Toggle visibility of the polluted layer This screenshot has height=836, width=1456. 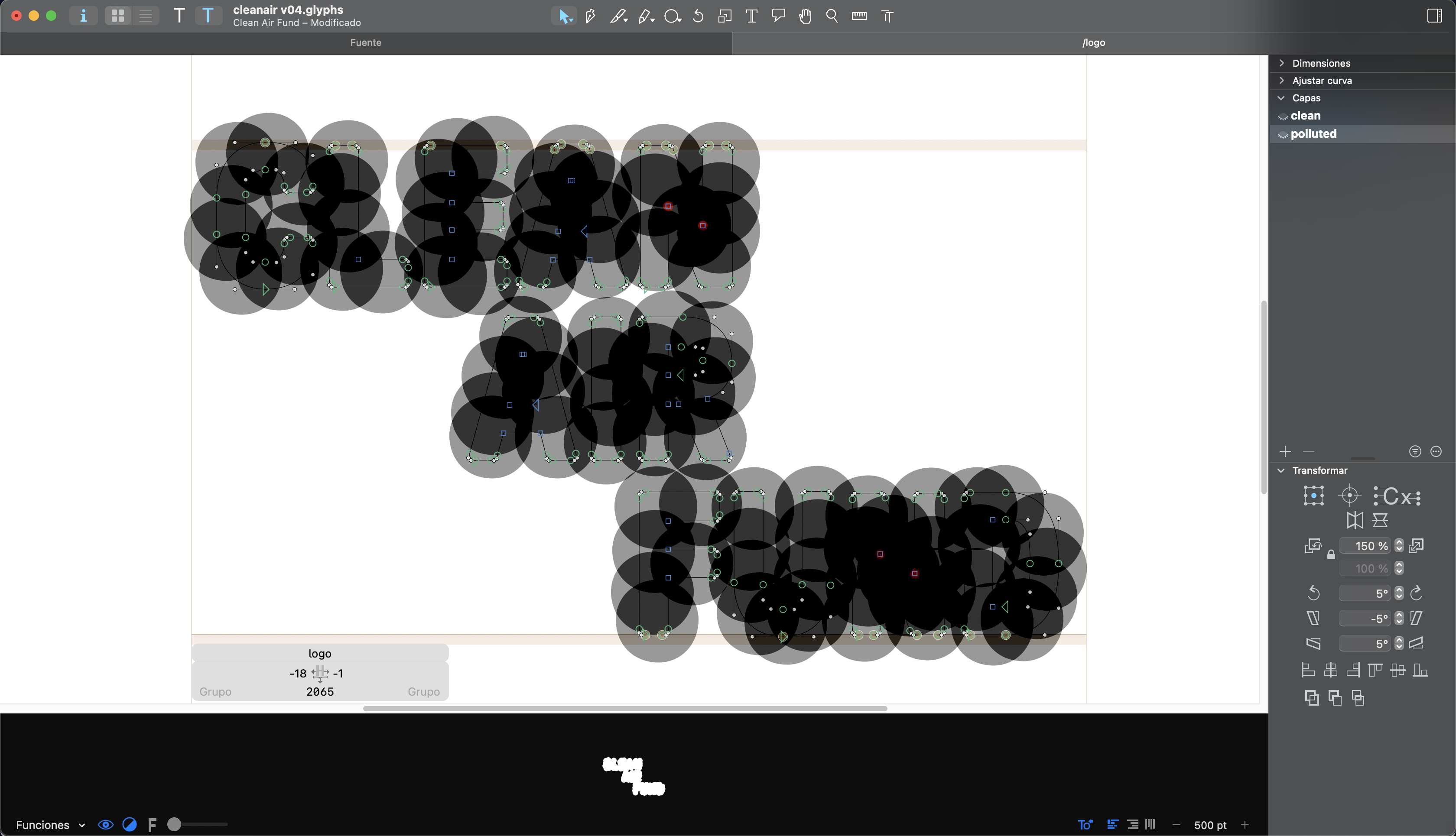[x=1283, y=135]
